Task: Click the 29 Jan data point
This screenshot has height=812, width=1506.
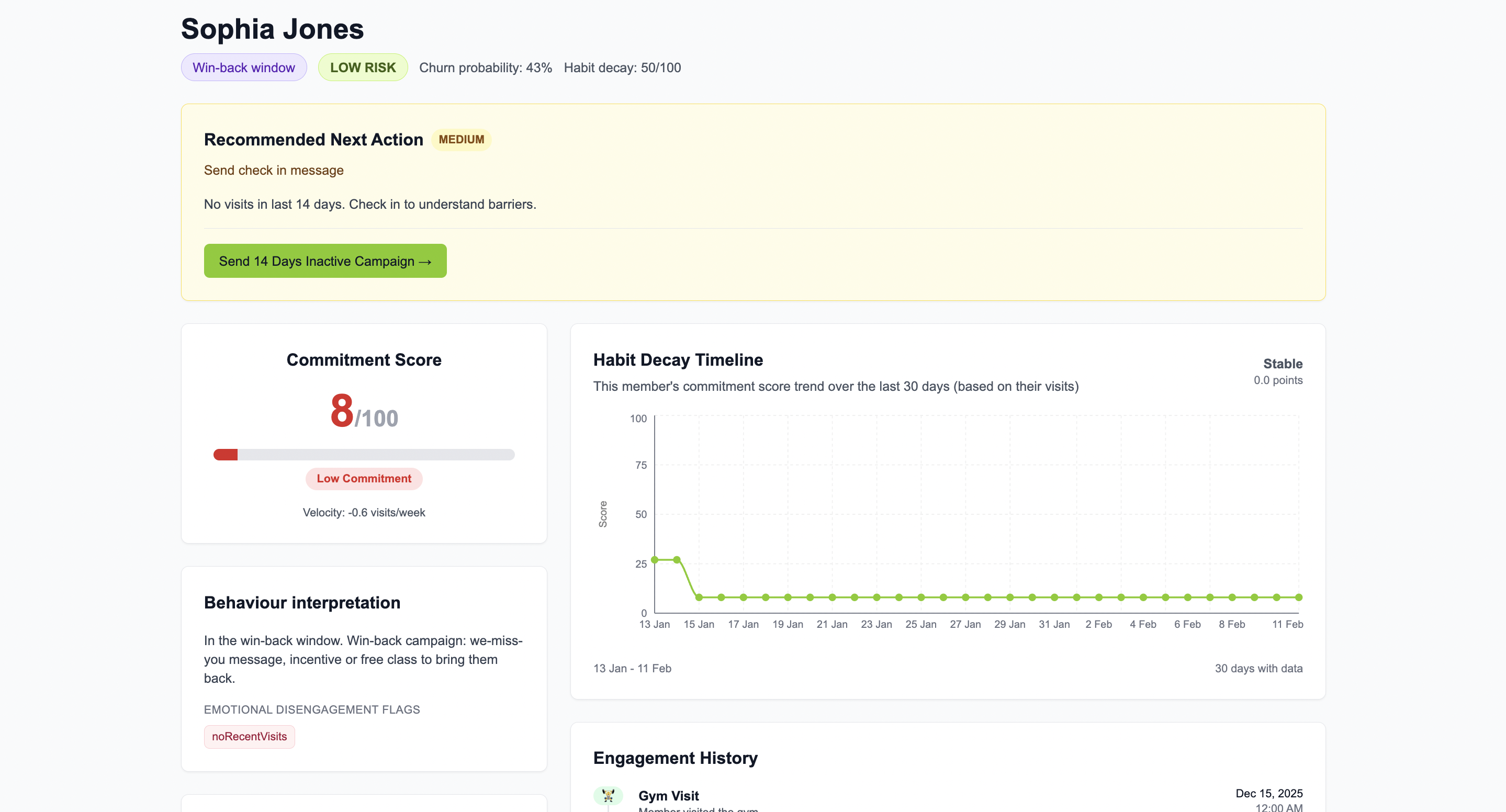Action: pyautogui.click(x=1009, y=597)
